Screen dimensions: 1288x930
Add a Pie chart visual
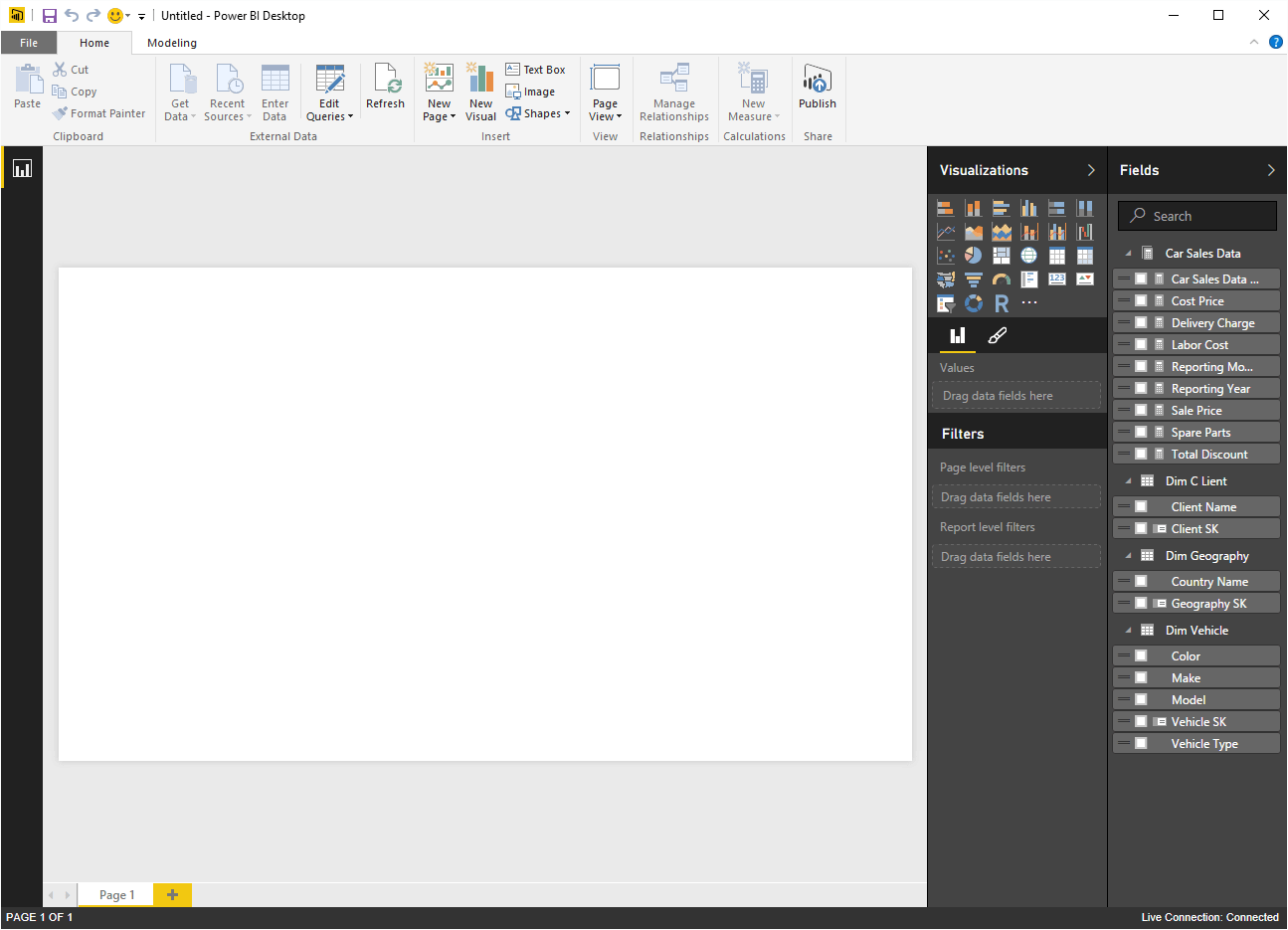point(974,256)
